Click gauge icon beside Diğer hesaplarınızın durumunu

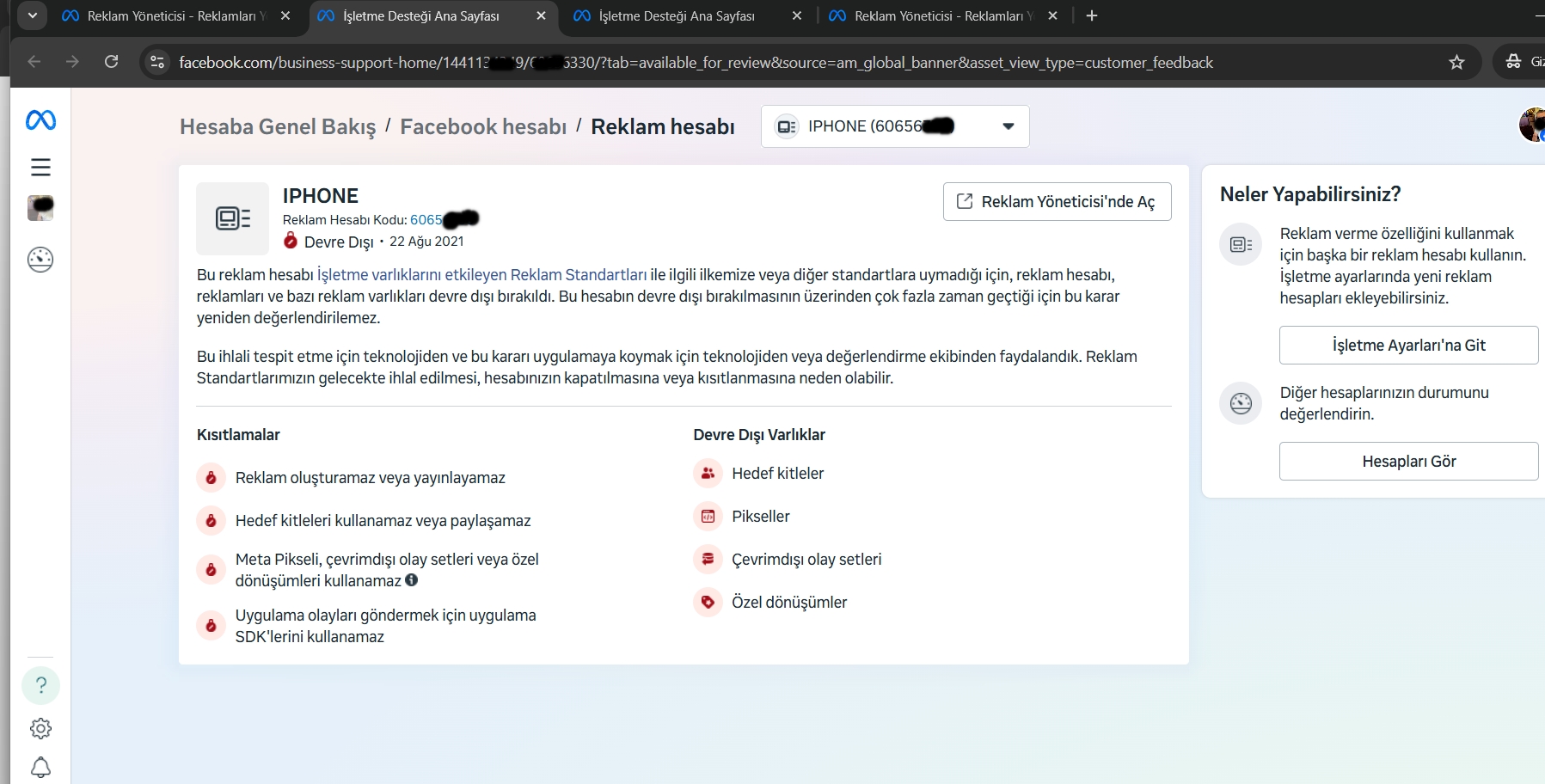point(1241,403)
